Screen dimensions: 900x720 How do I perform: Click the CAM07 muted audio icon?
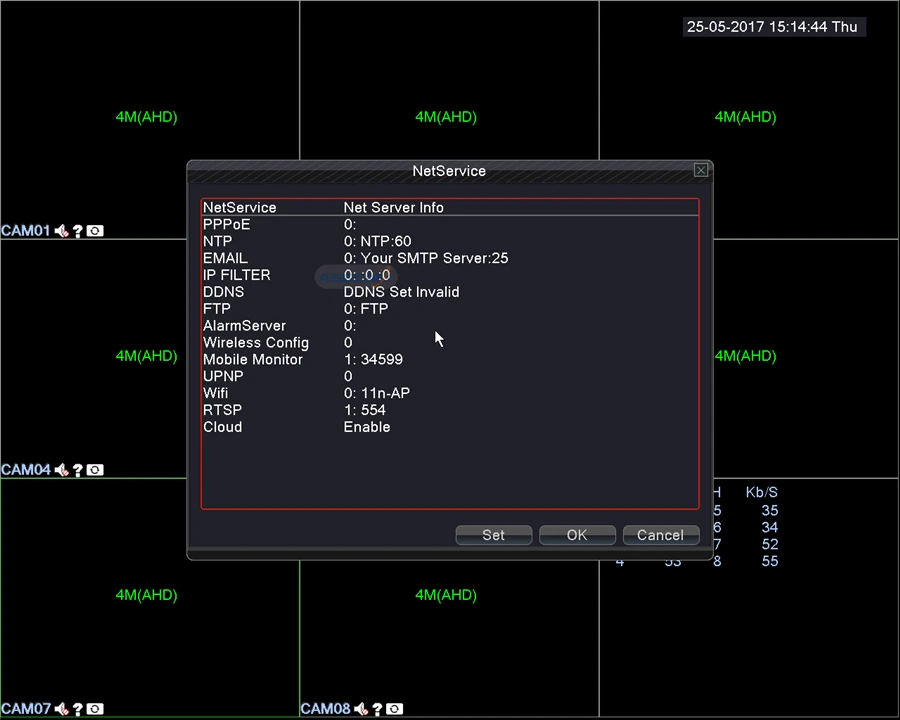click(61, 709)
